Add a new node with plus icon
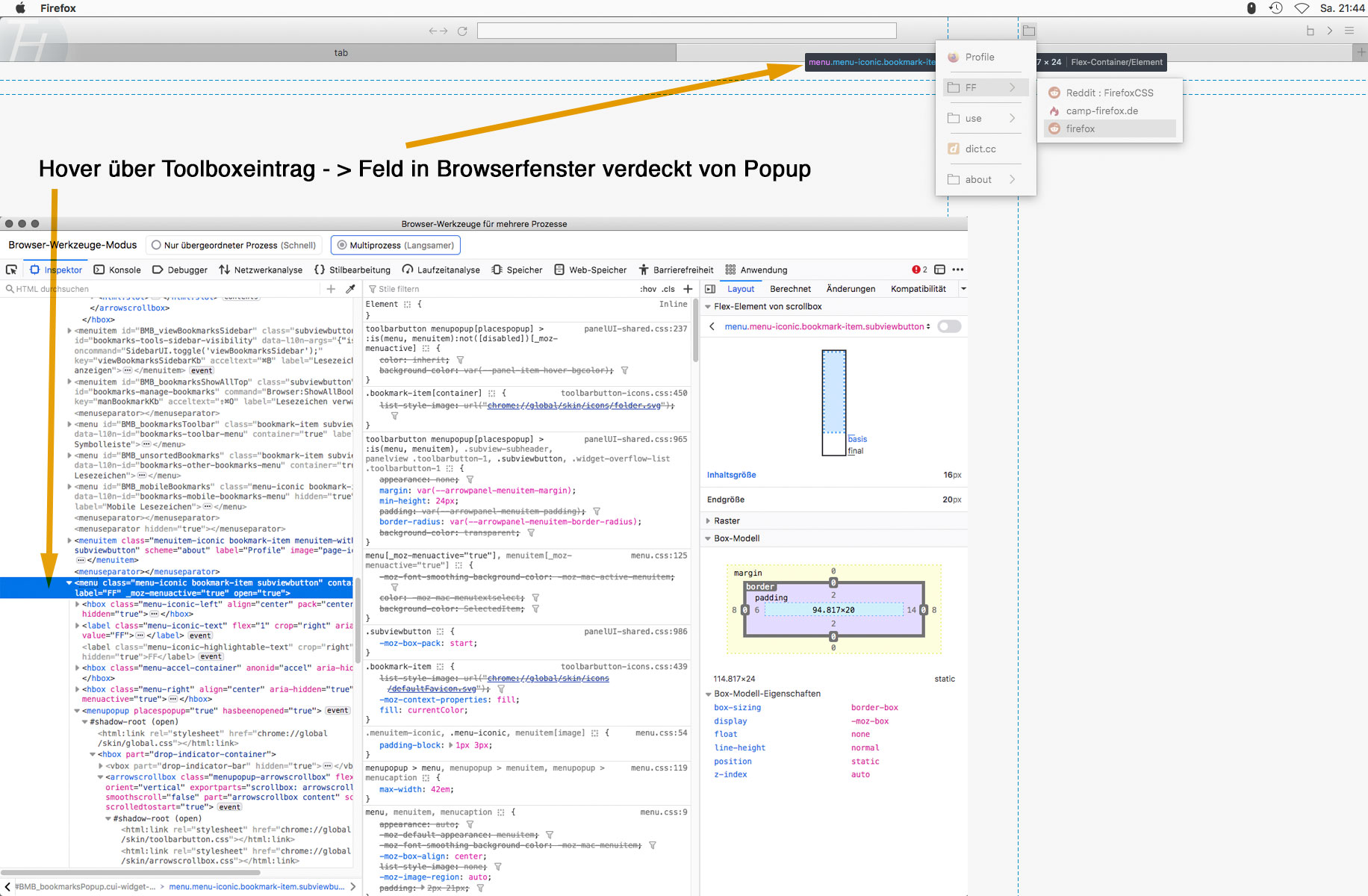 331,289
